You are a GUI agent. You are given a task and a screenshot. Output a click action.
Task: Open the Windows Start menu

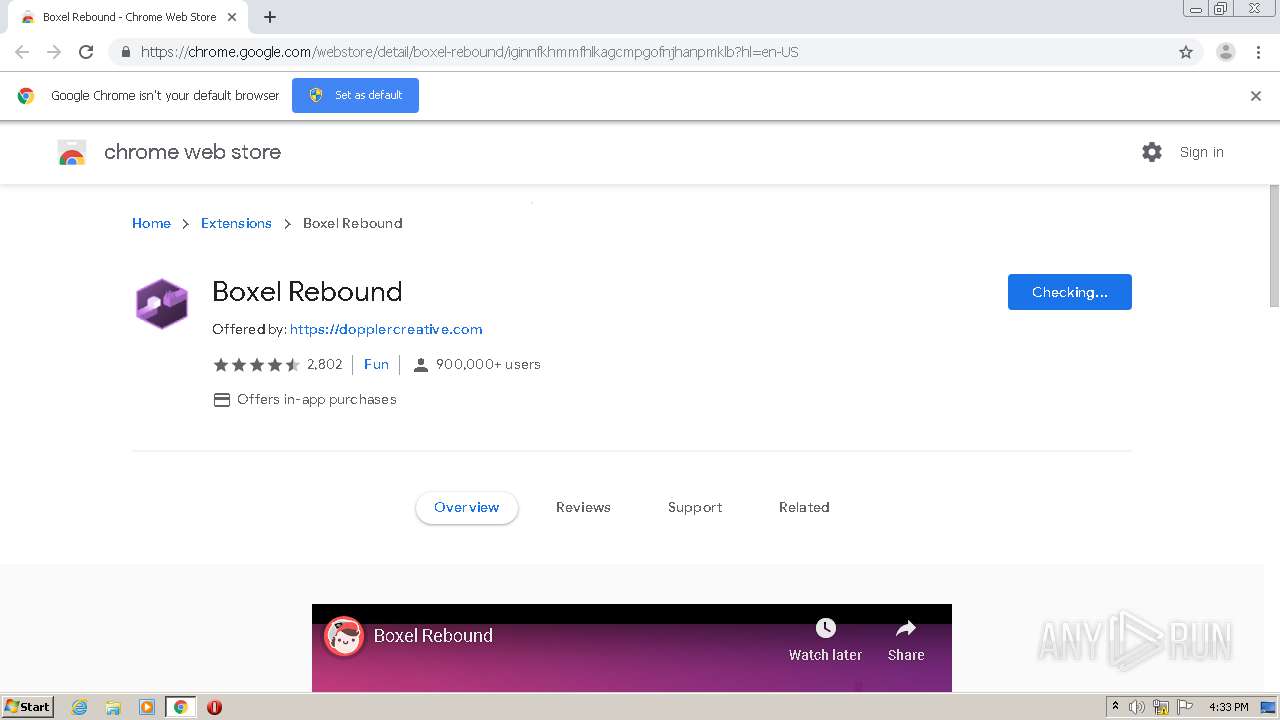coord(27,707)
